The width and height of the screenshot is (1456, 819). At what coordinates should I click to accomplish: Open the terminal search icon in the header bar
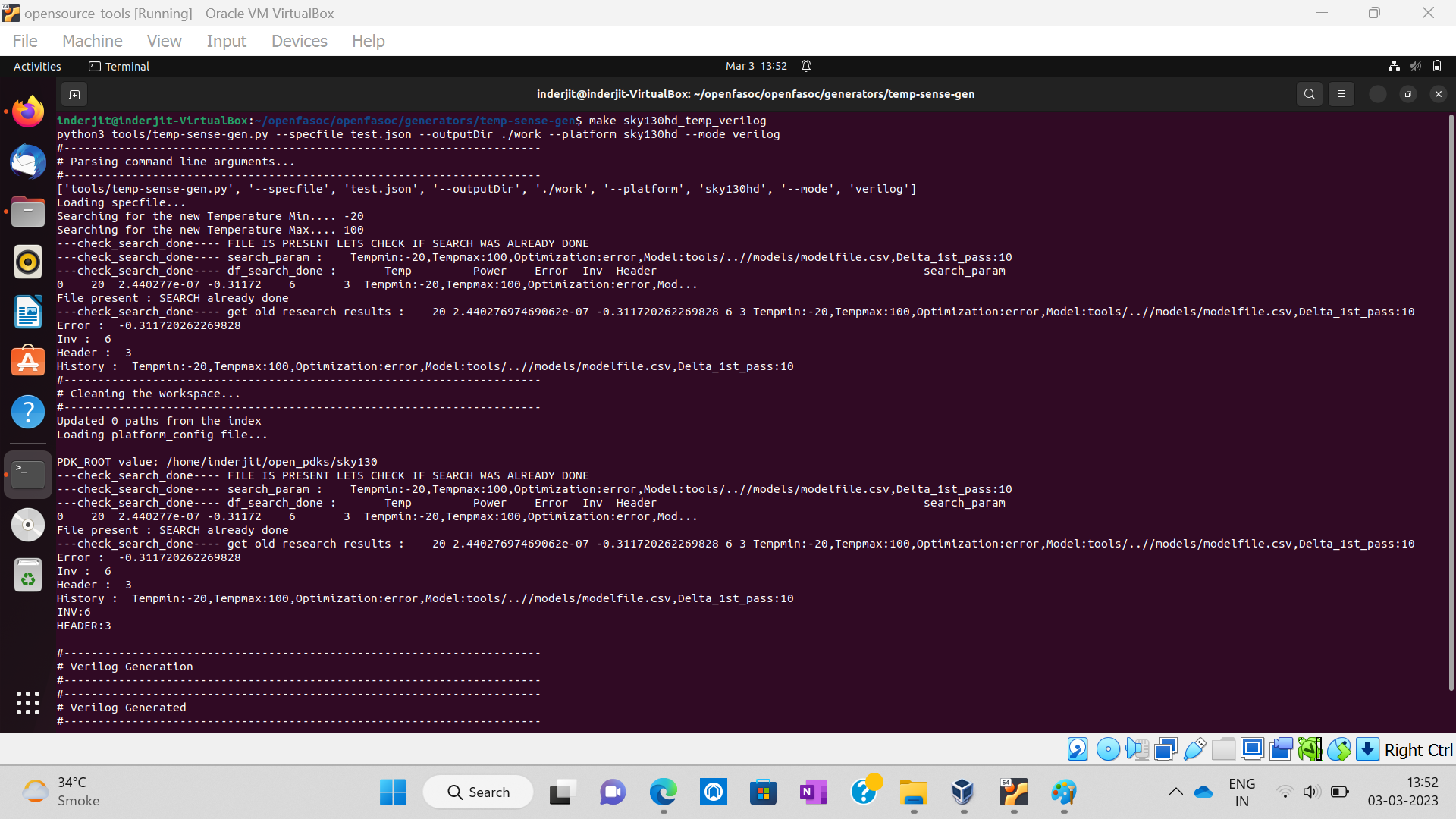1309,94
